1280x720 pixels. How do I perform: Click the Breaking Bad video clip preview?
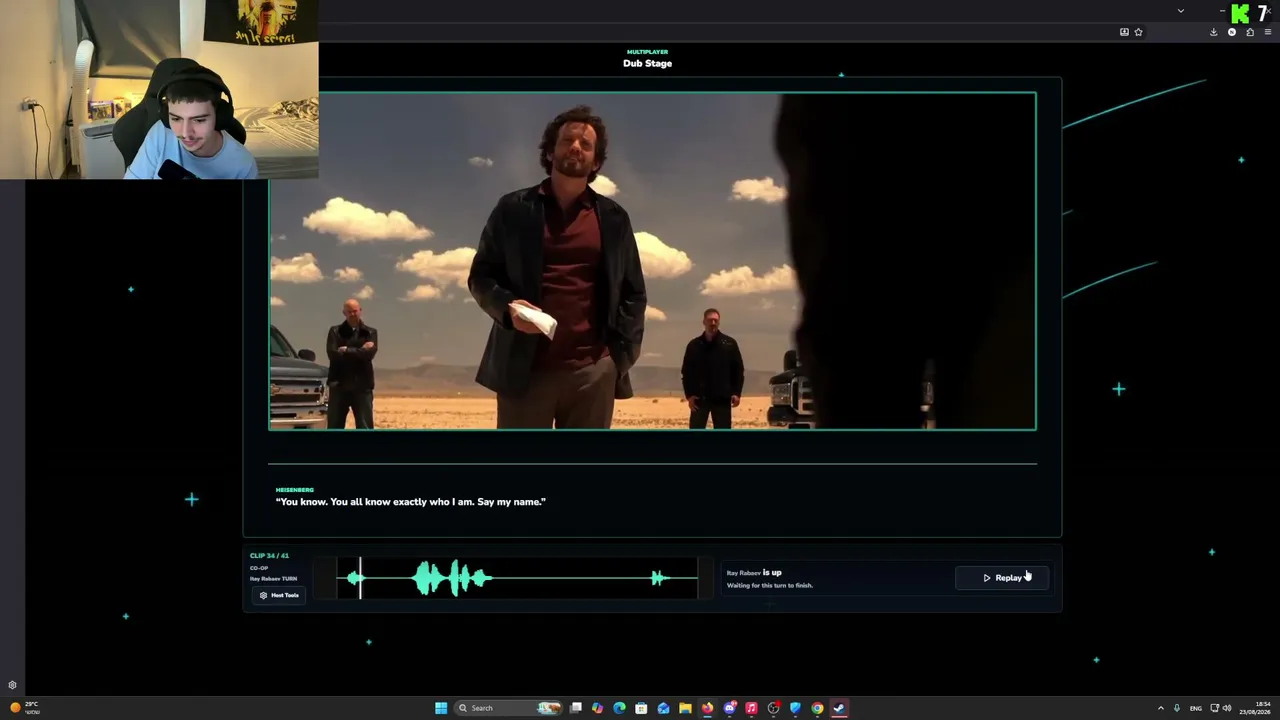652,261
